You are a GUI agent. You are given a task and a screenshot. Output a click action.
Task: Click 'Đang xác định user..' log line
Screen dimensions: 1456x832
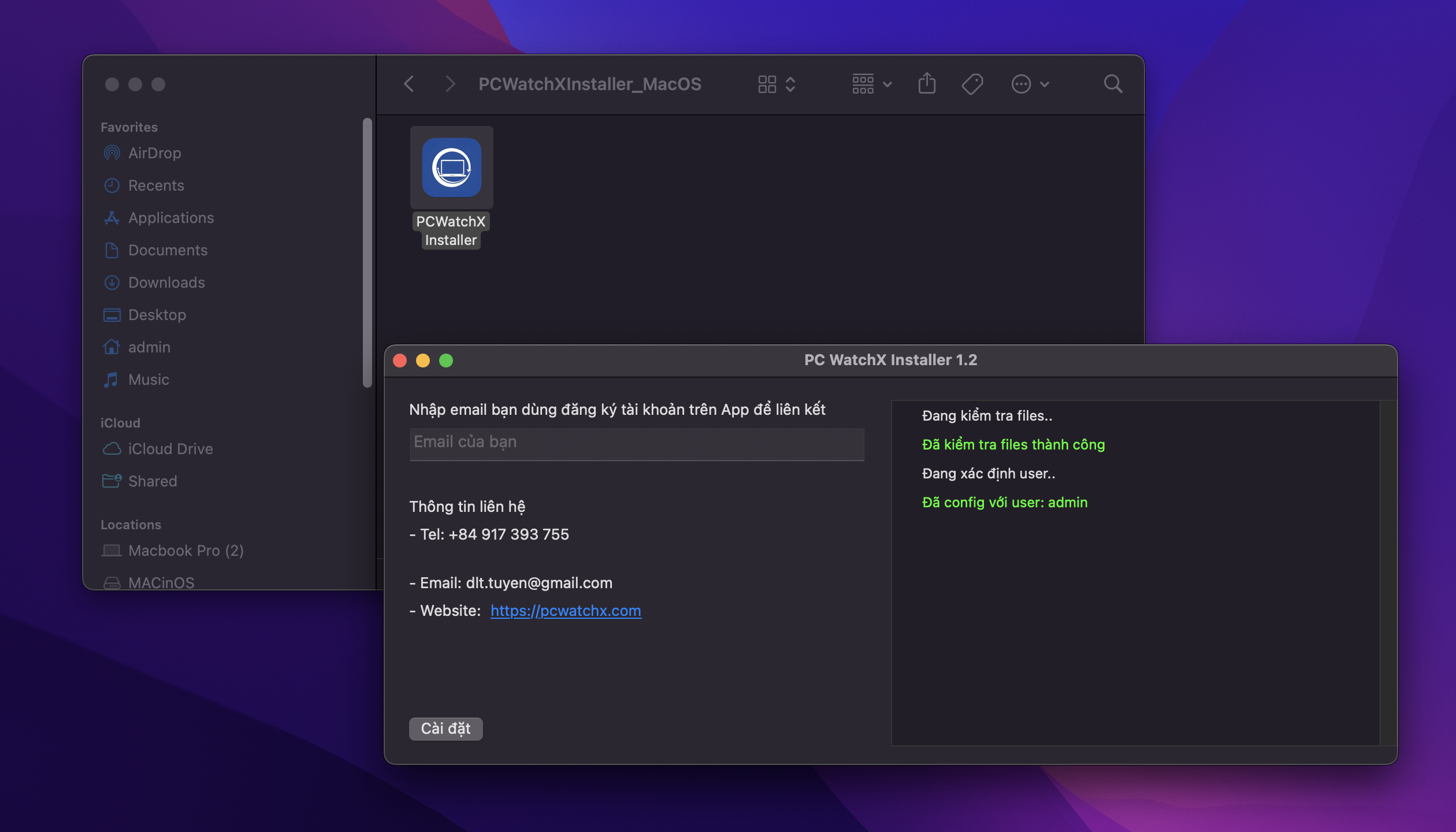[x=988, y=474]
